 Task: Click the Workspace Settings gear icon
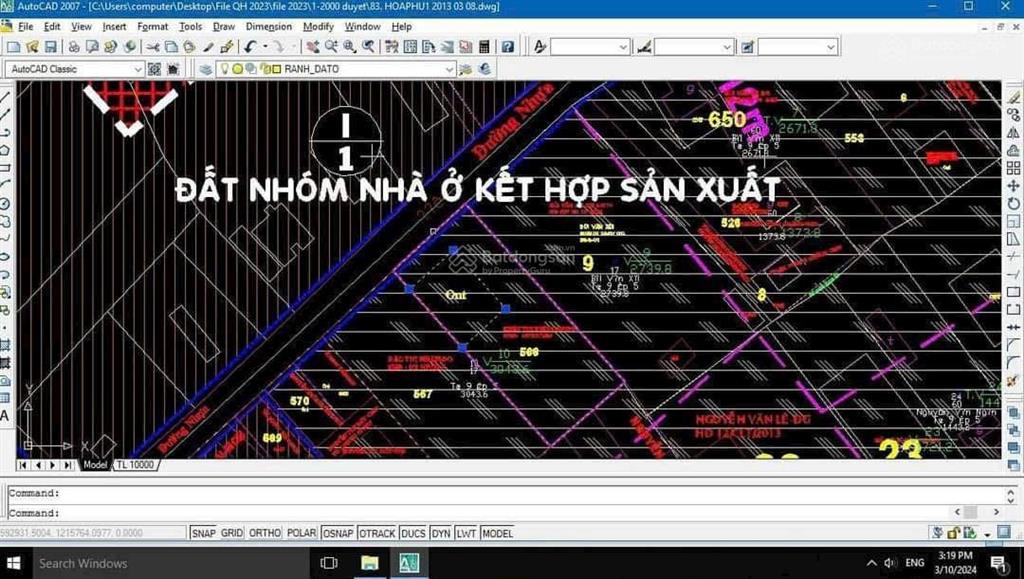pos(154,69)
